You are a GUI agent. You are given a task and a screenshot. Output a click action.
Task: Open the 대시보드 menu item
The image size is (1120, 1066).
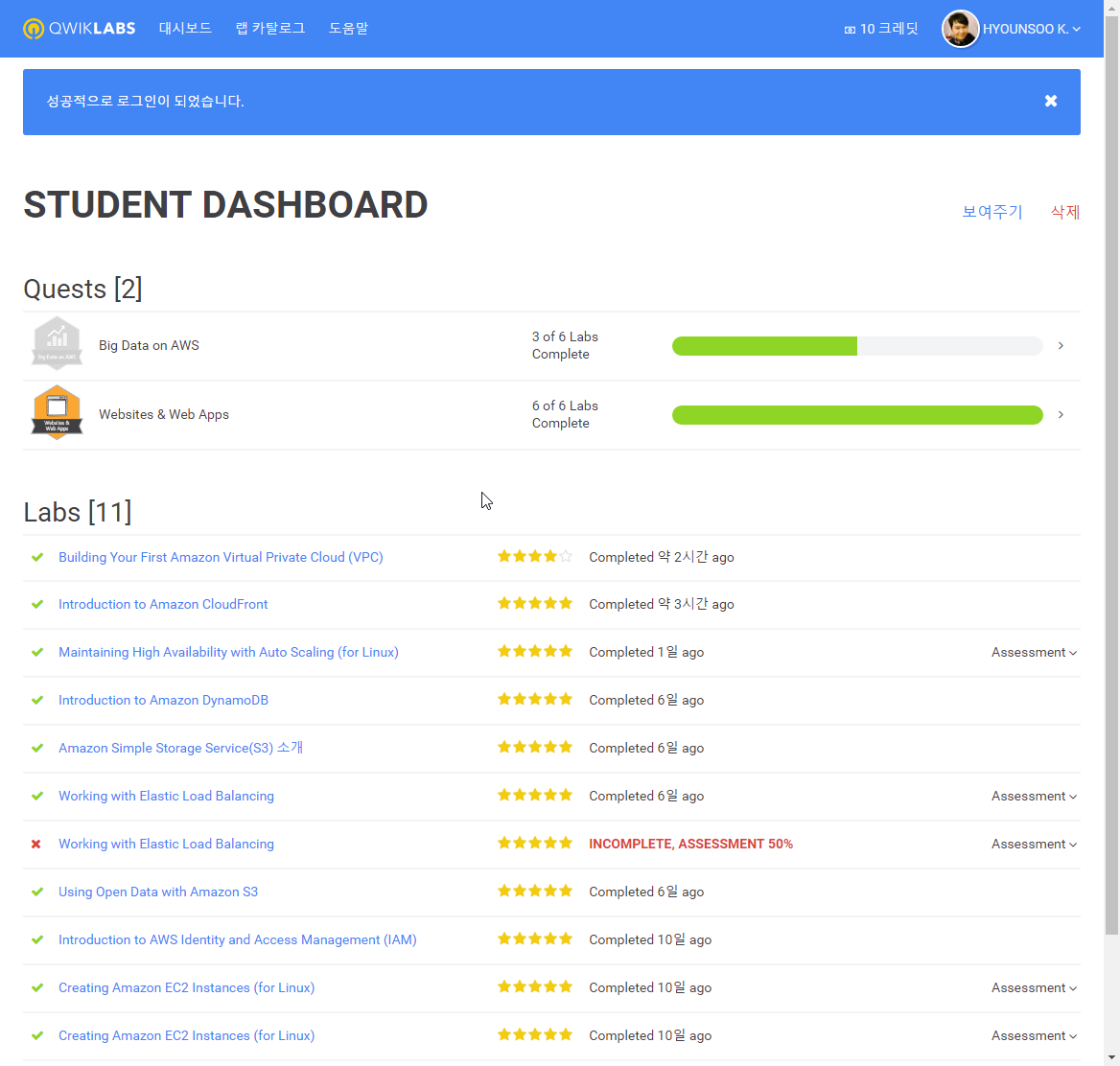click(185, 29)
